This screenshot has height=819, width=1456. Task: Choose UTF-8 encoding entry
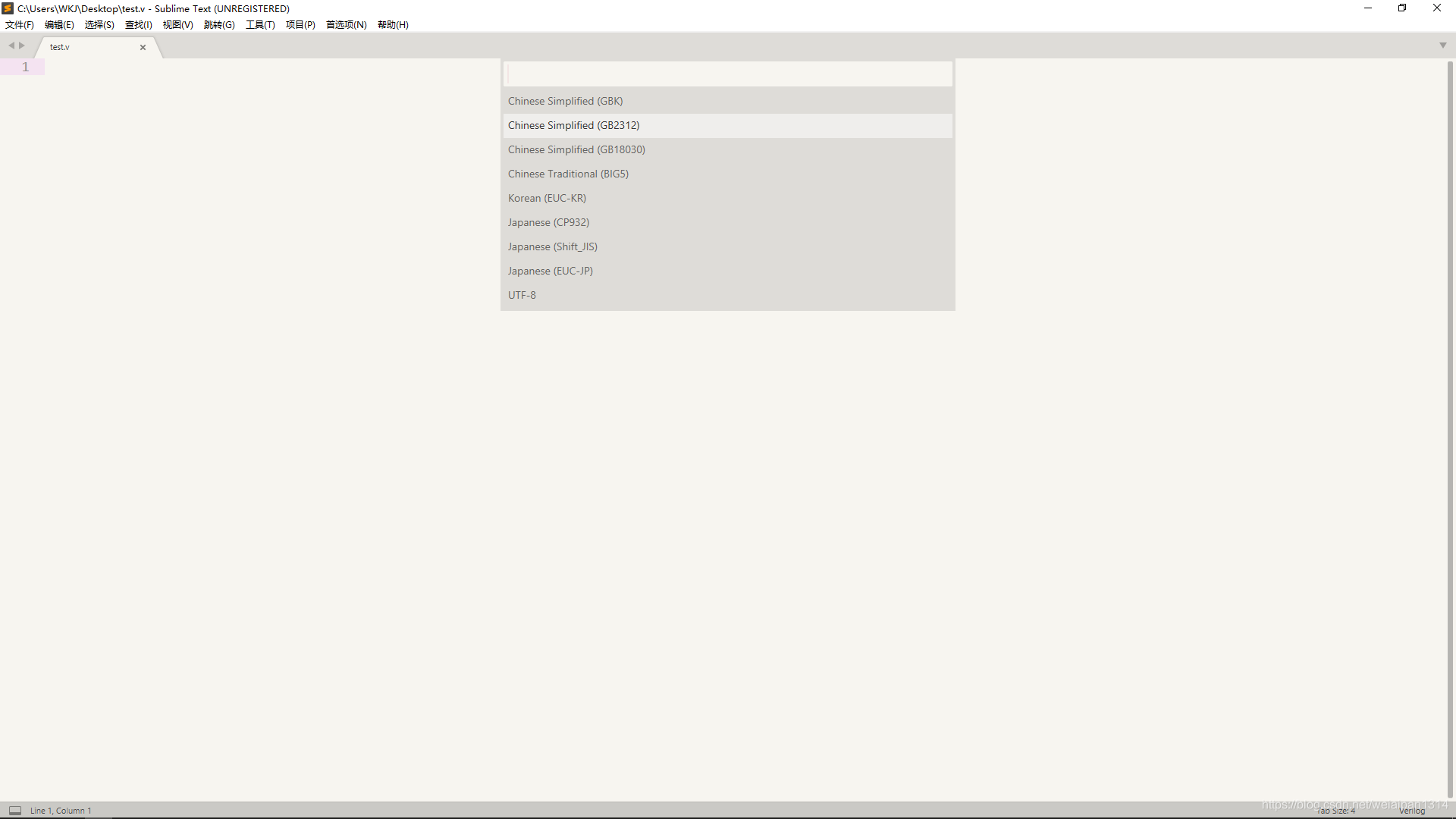[x=522, y=295]
